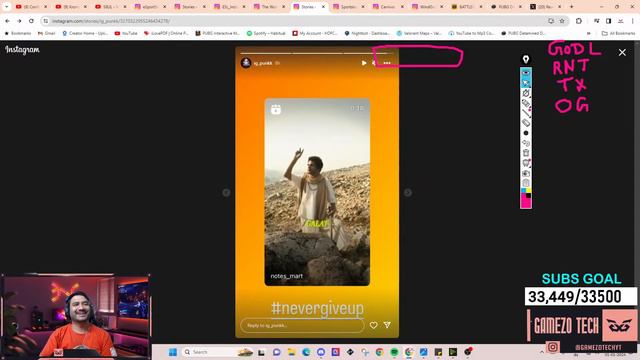Open Spotify from the taskbar
The image size is (640, 360).
coord(394,352)
